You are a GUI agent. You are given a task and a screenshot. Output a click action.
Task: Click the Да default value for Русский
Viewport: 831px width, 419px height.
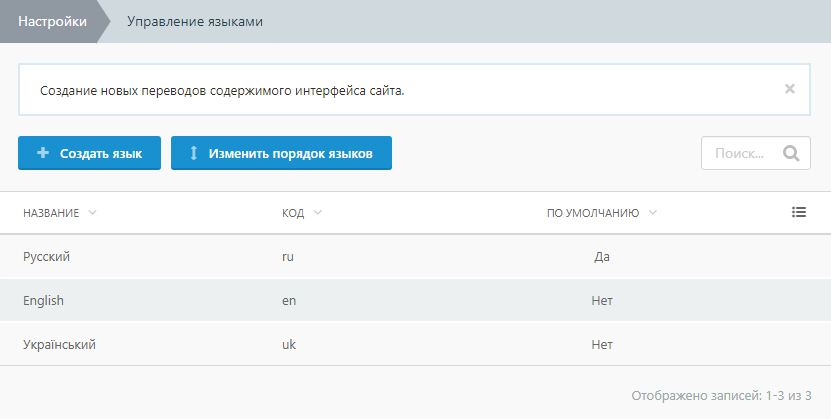pyautogui.click(x=601, y=257)
